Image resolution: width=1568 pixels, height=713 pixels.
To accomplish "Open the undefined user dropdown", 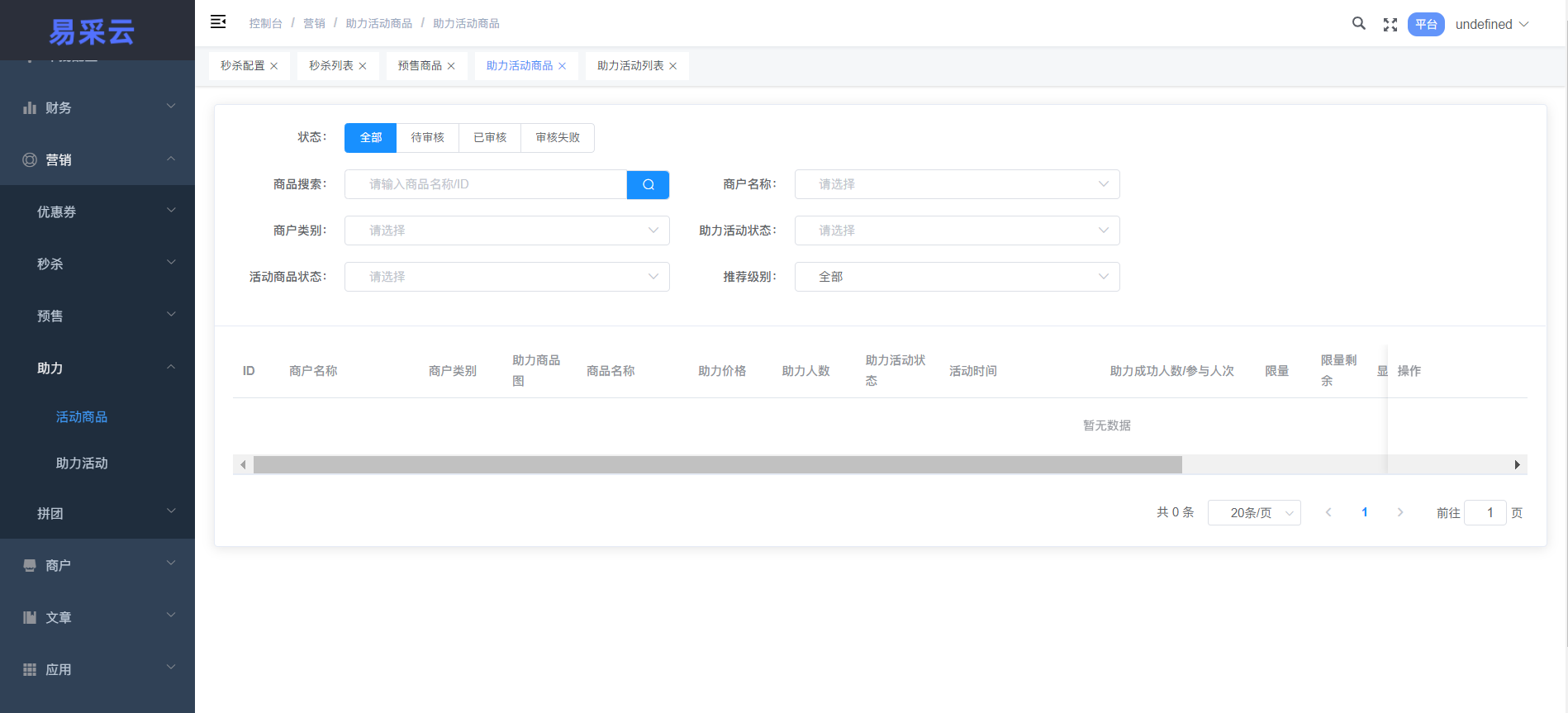I will pyautogui.click(x=1492, y=25).
